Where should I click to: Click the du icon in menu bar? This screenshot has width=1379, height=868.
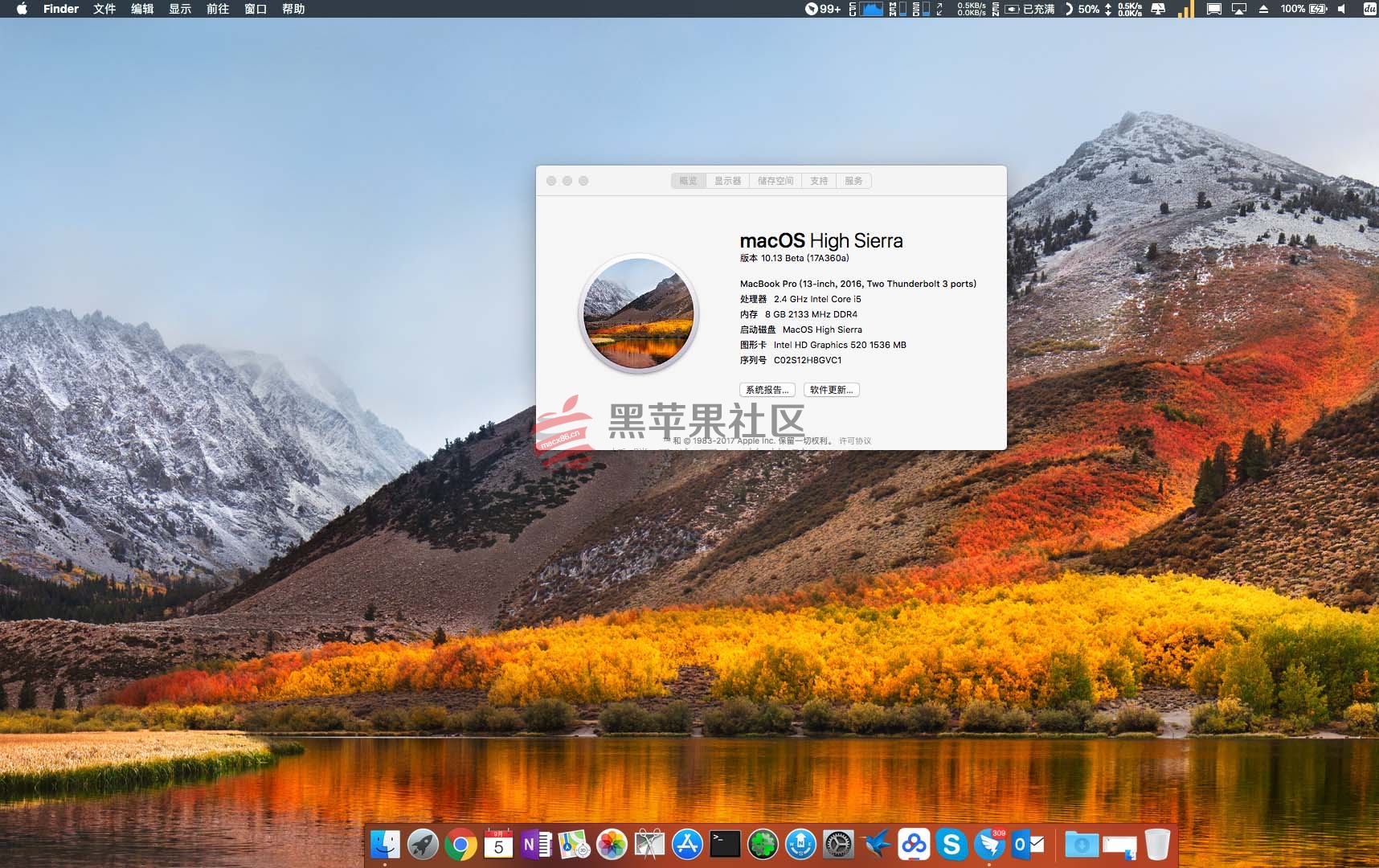tap(1370, 9)
